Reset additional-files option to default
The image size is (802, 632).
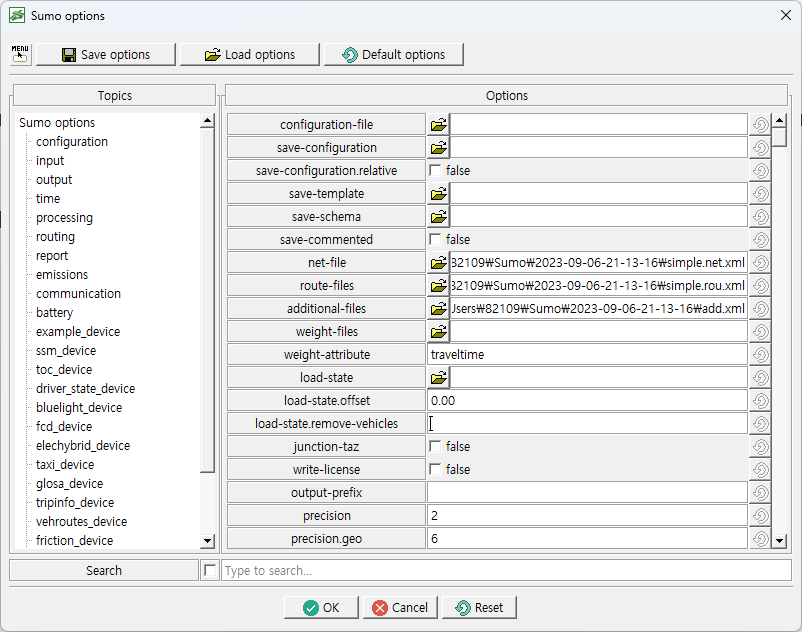(761, 308)
